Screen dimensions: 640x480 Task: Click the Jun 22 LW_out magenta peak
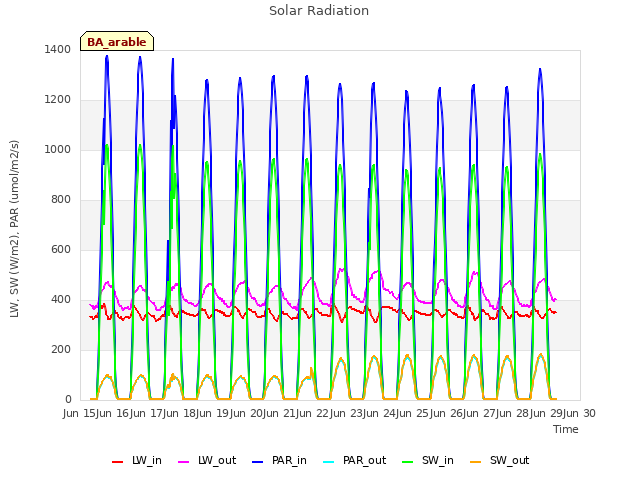[x=341, y=269]
